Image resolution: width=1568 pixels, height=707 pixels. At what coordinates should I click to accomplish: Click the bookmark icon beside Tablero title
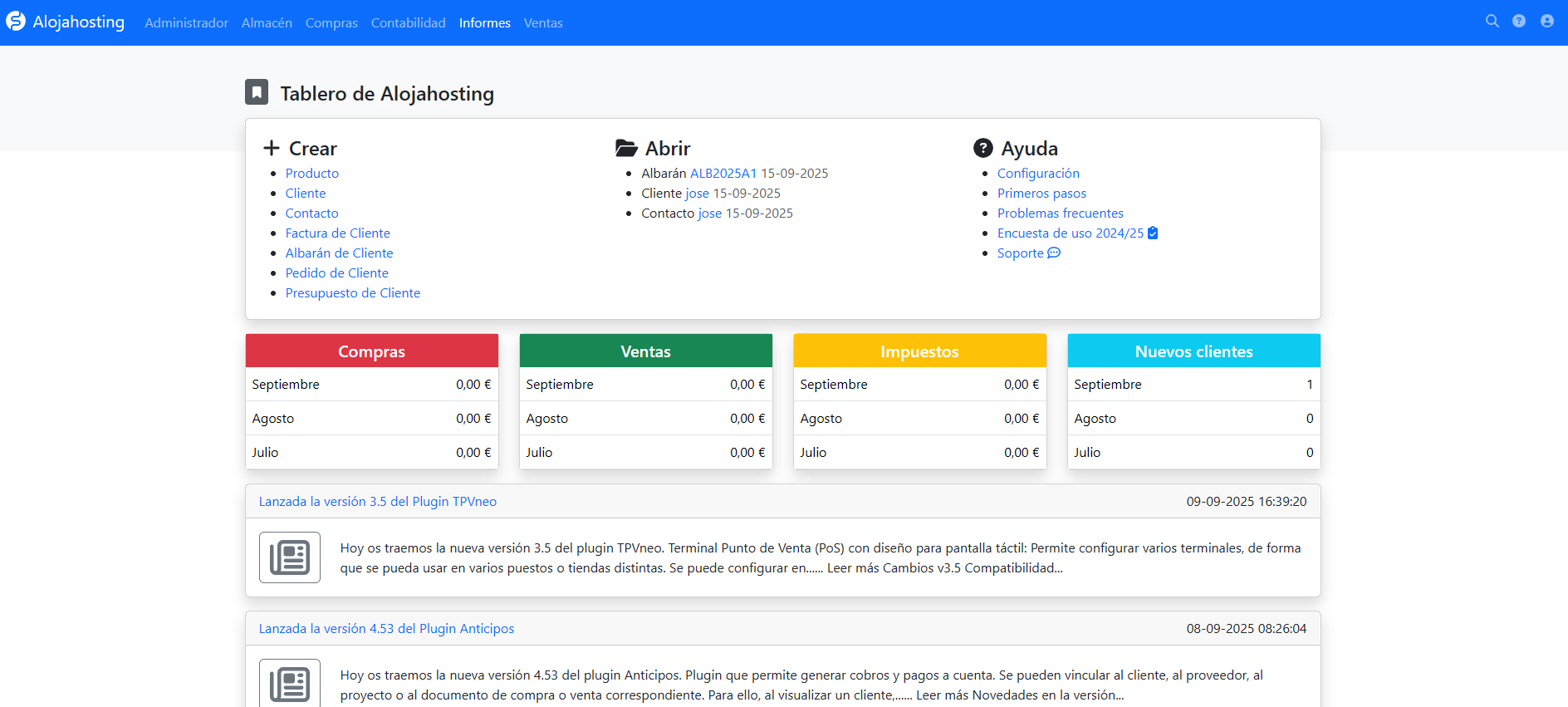tap(257, 92)
